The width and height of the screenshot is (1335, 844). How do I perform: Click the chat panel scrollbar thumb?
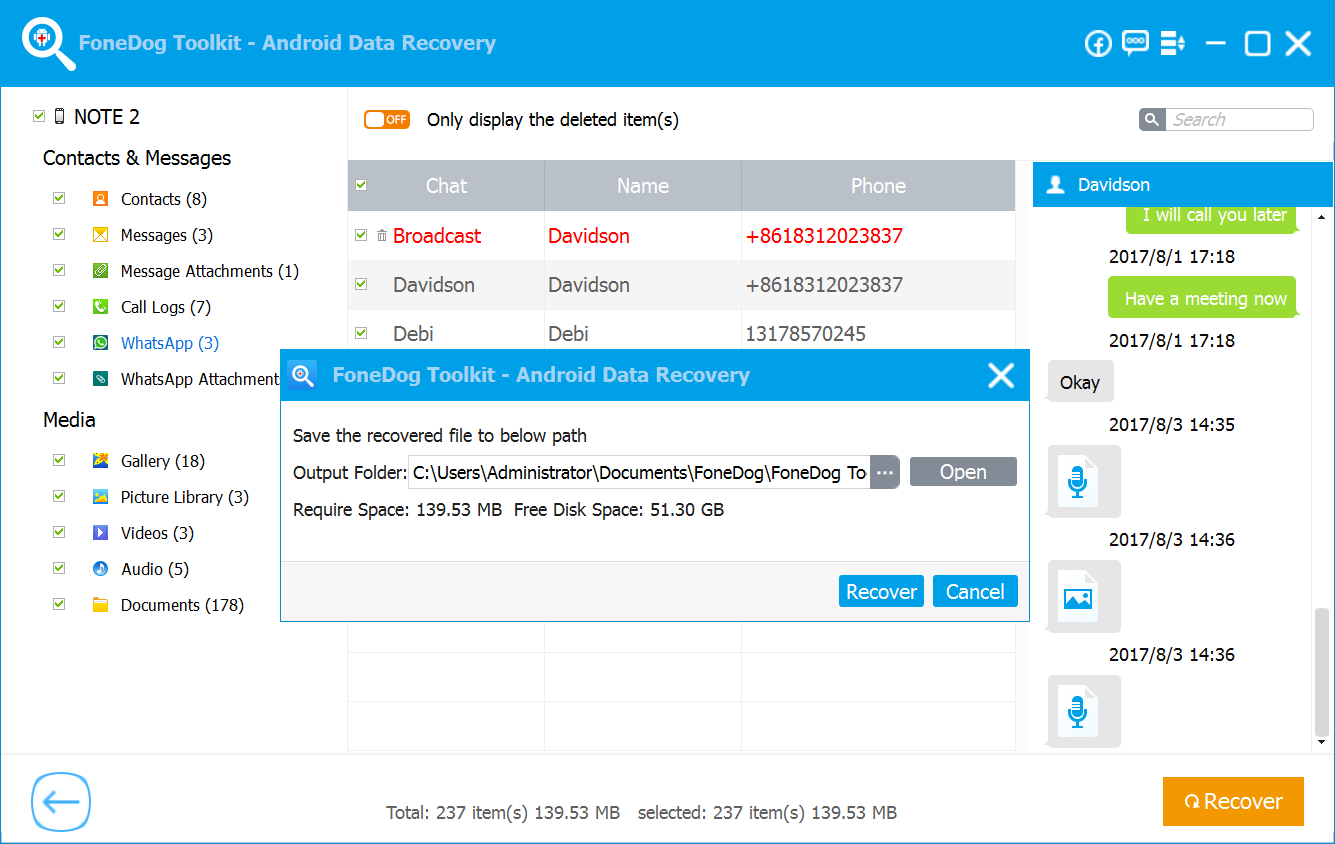click(1323, 670)
